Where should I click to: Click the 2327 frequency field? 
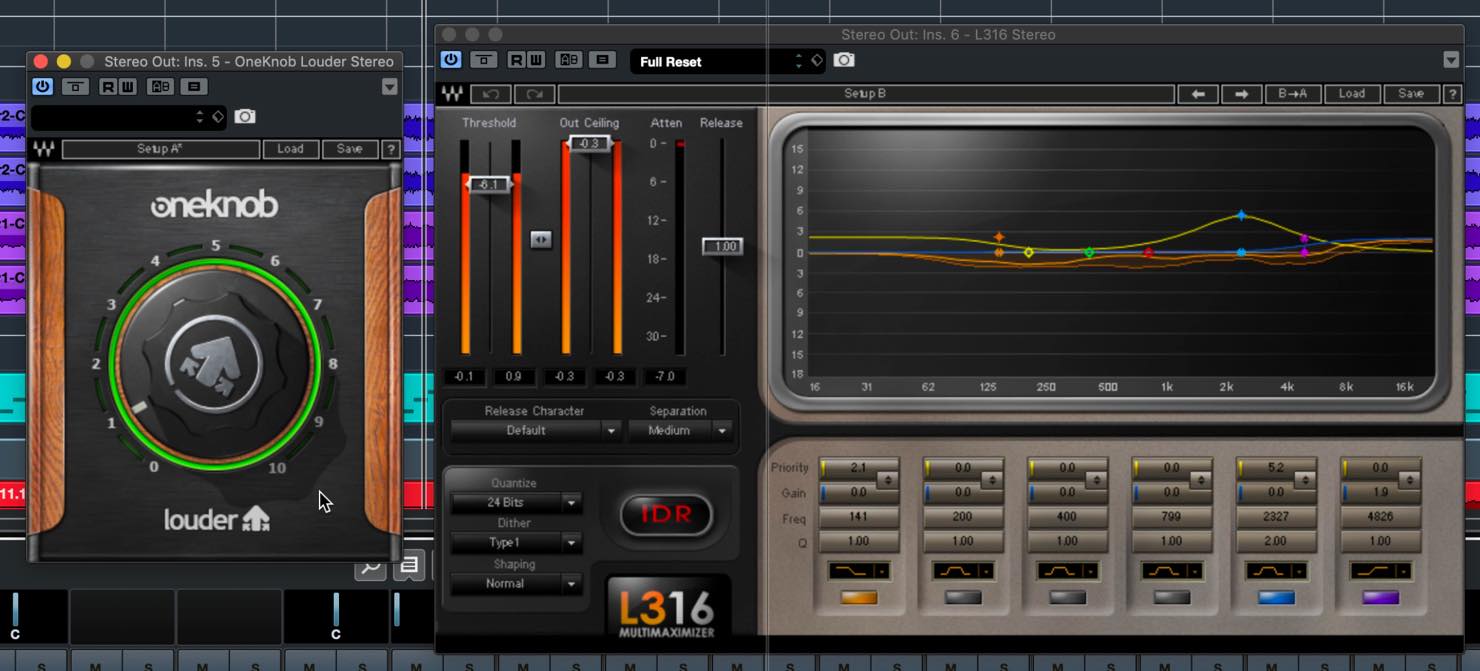[1276, 517]
